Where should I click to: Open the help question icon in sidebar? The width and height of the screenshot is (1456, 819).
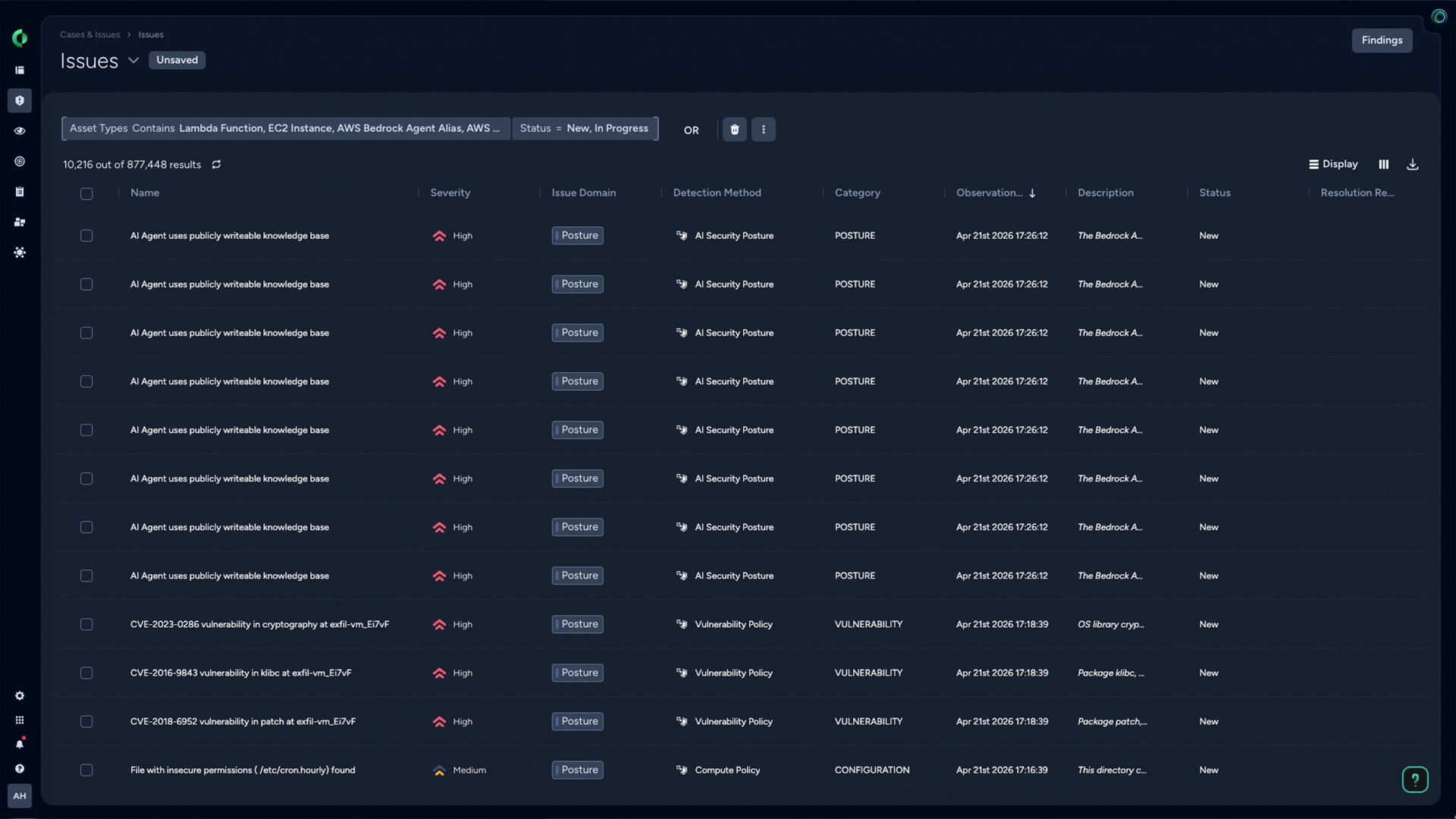20,769
